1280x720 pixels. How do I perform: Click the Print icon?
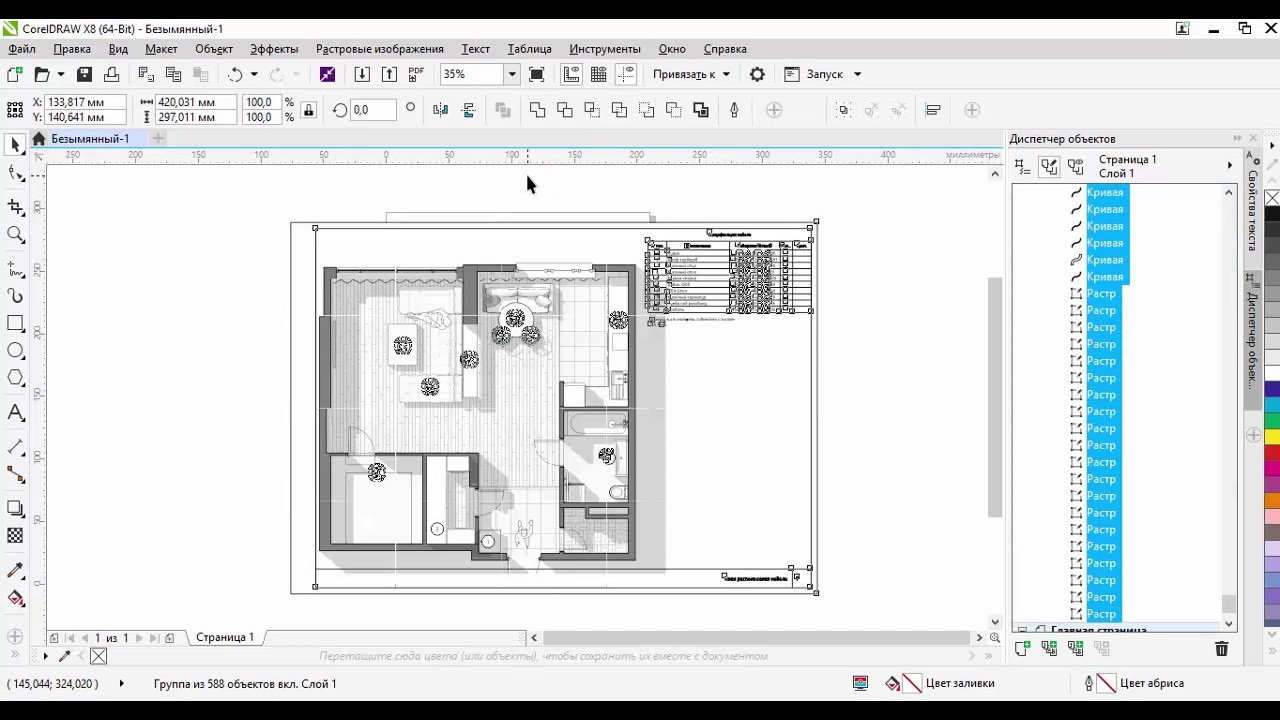pyautogui.click(x=111, y=74)
